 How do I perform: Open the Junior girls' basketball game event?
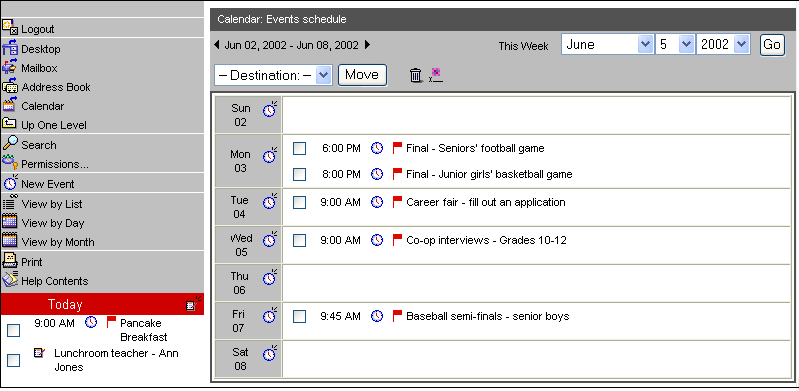coord(489,174)
